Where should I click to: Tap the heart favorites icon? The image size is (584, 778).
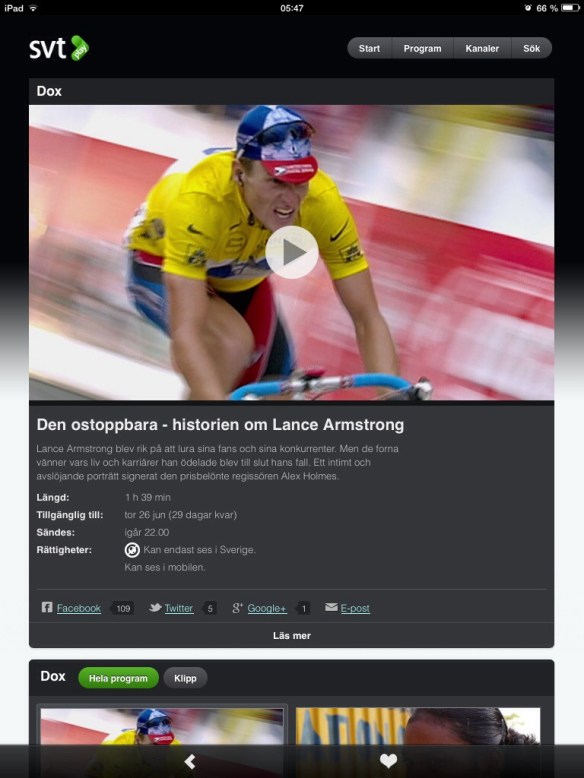click(389, 761)
